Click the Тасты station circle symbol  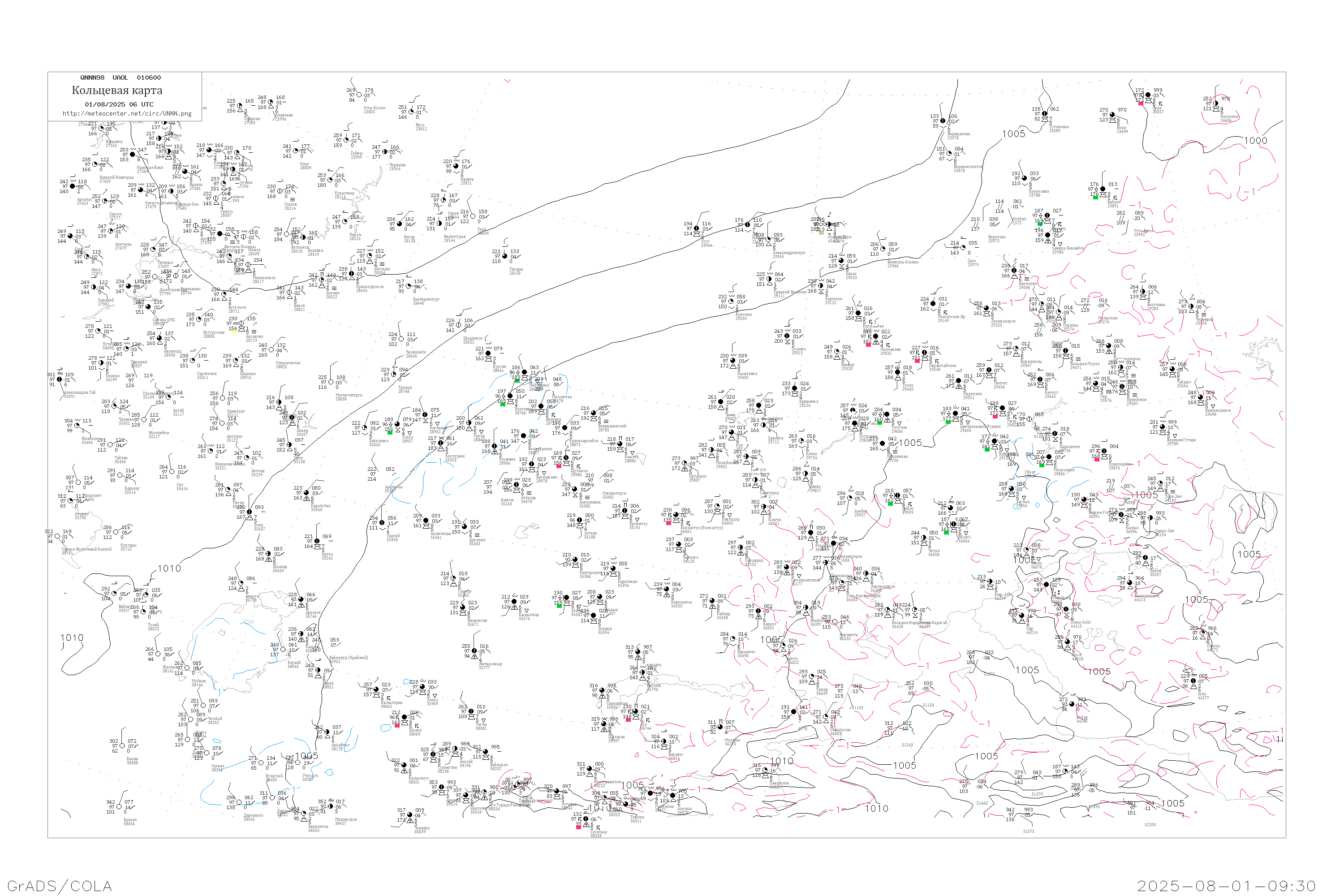[471, 711]
